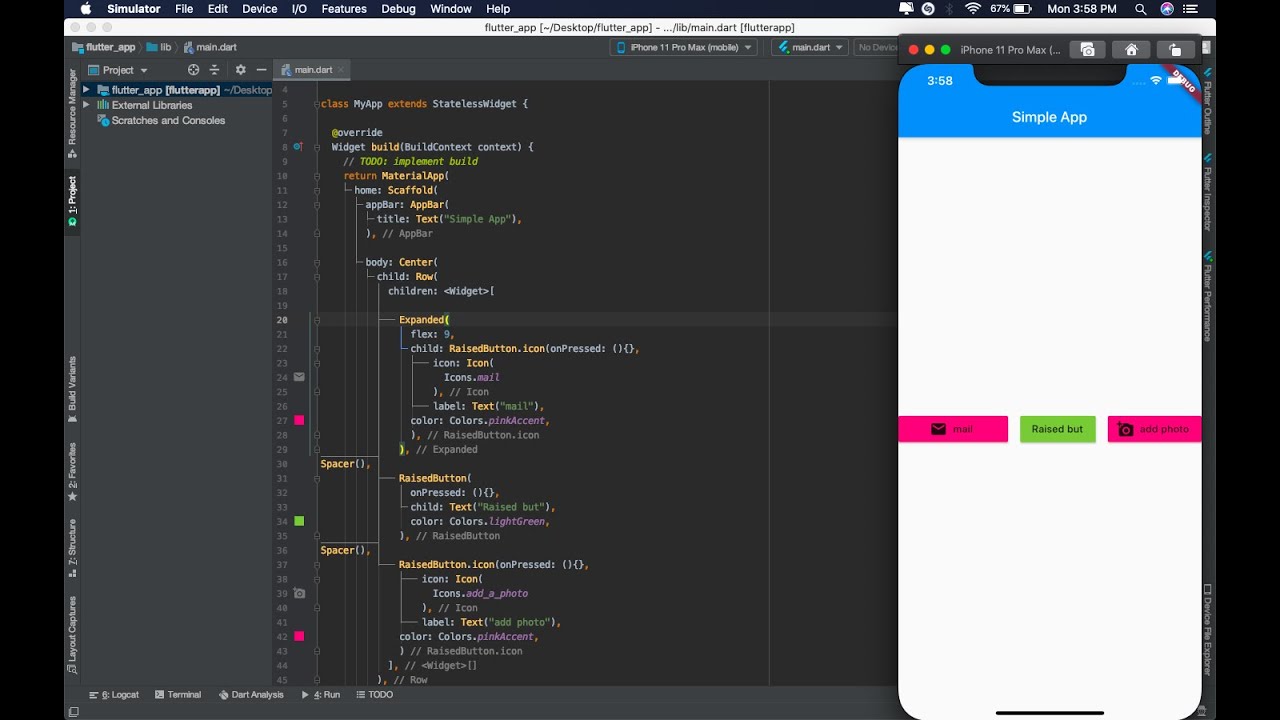Click the fold marker on line 29
This screenshot has height=720, width=1280.
(x=317, y=449)
